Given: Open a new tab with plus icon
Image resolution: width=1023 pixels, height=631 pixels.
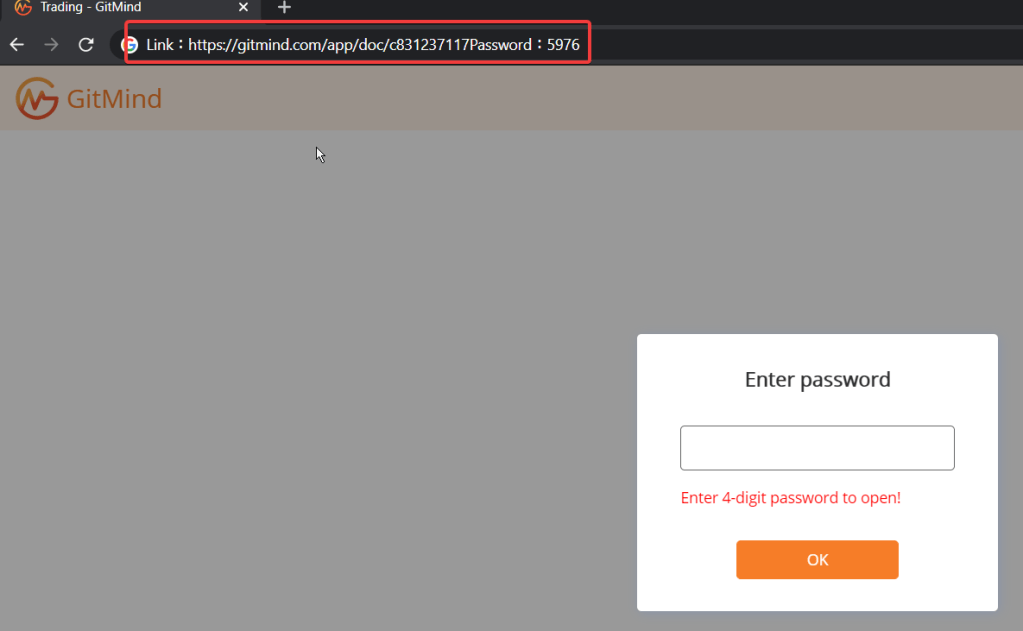Looking at the screenshot, I should 284,7.
